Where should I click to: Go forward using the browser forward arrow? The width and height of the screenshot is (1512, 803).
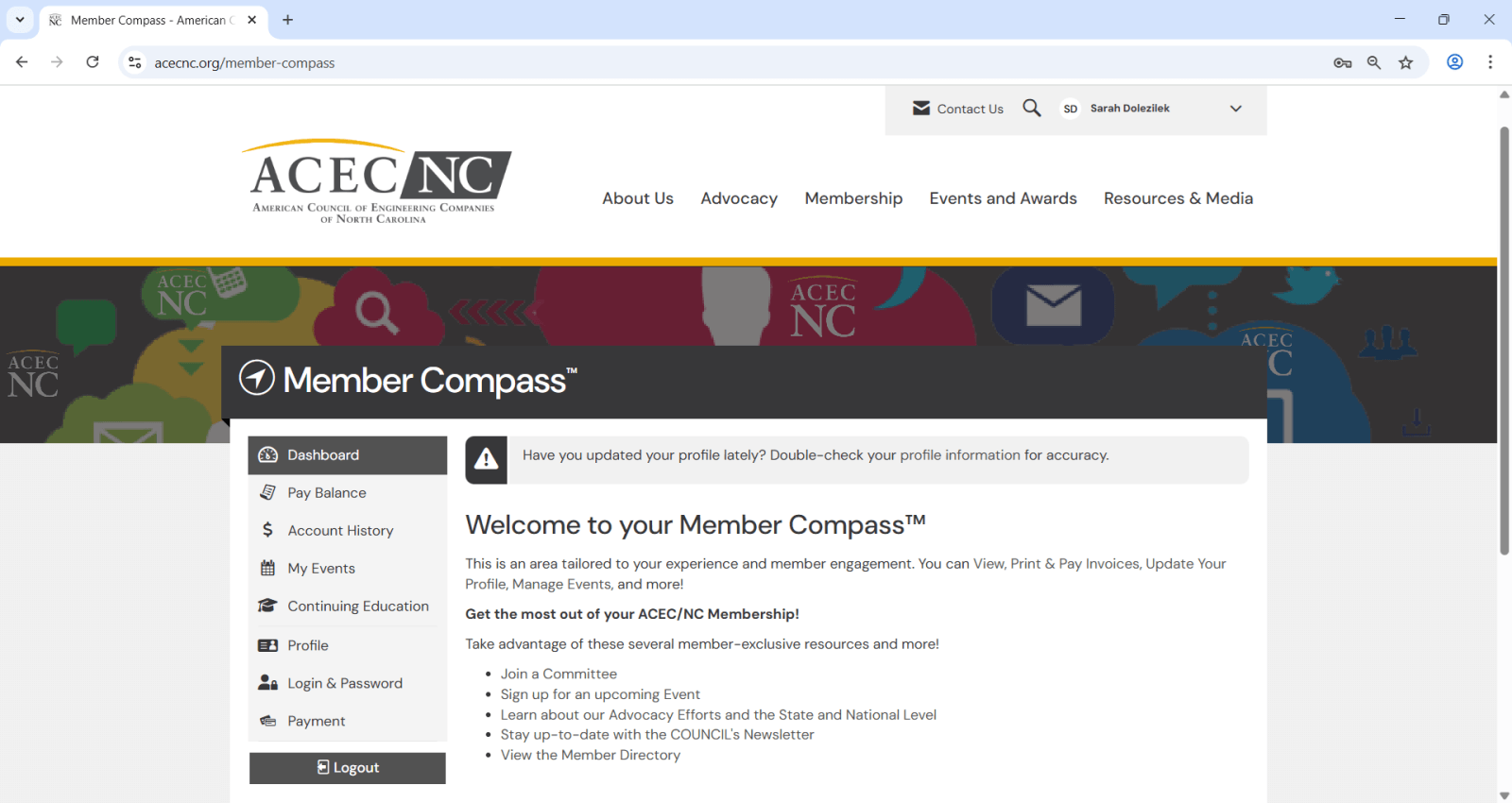coord(57,62)
